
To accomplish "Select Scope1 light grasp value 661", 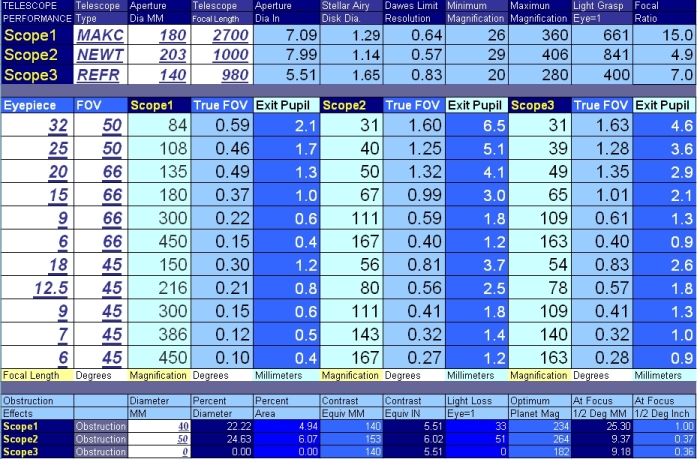I will pos(602,35).
